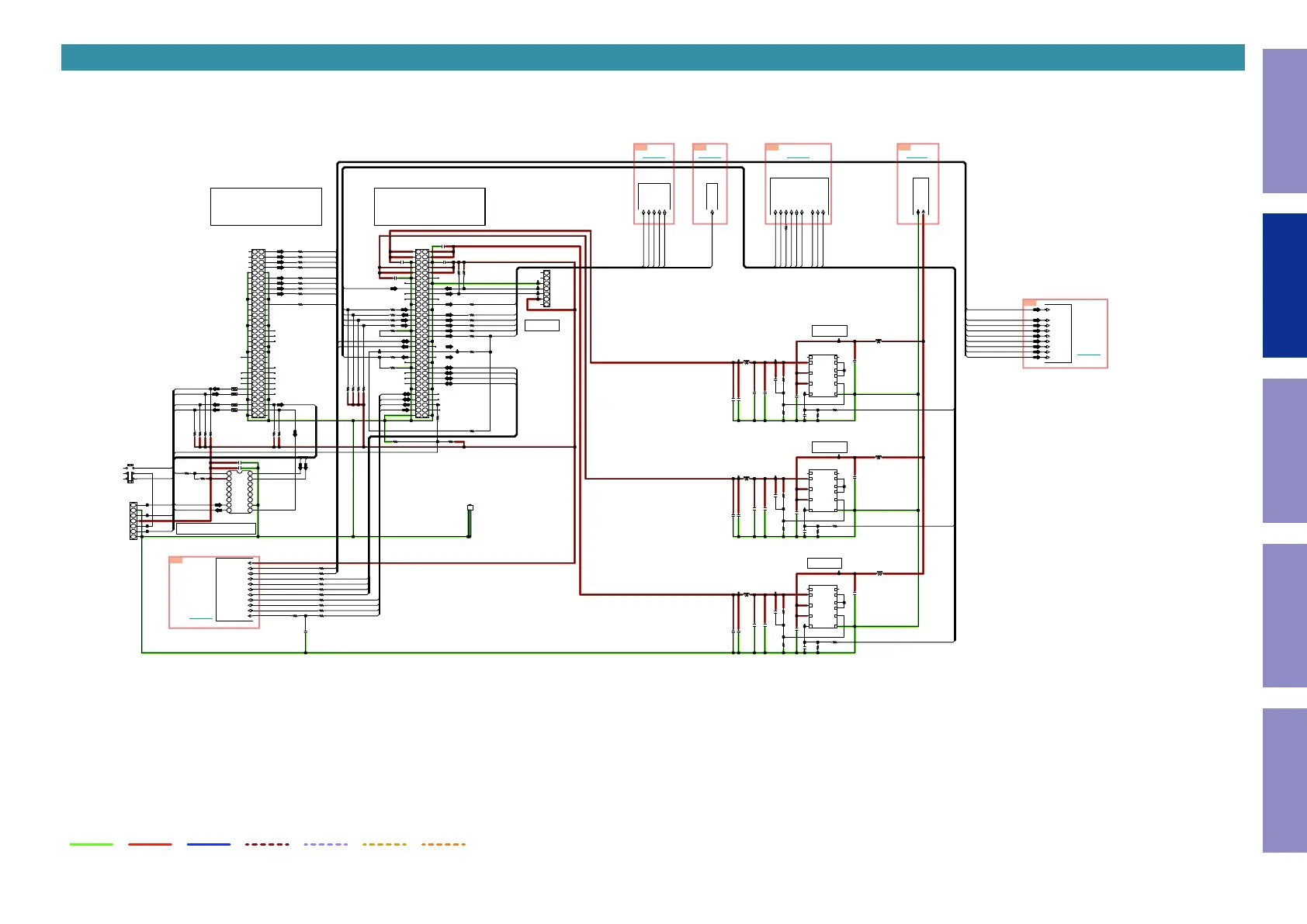Screen dimensions: 1307x924
Task: Click the small orange tag on right-side pink box
Action: [x=1030, y=303]
